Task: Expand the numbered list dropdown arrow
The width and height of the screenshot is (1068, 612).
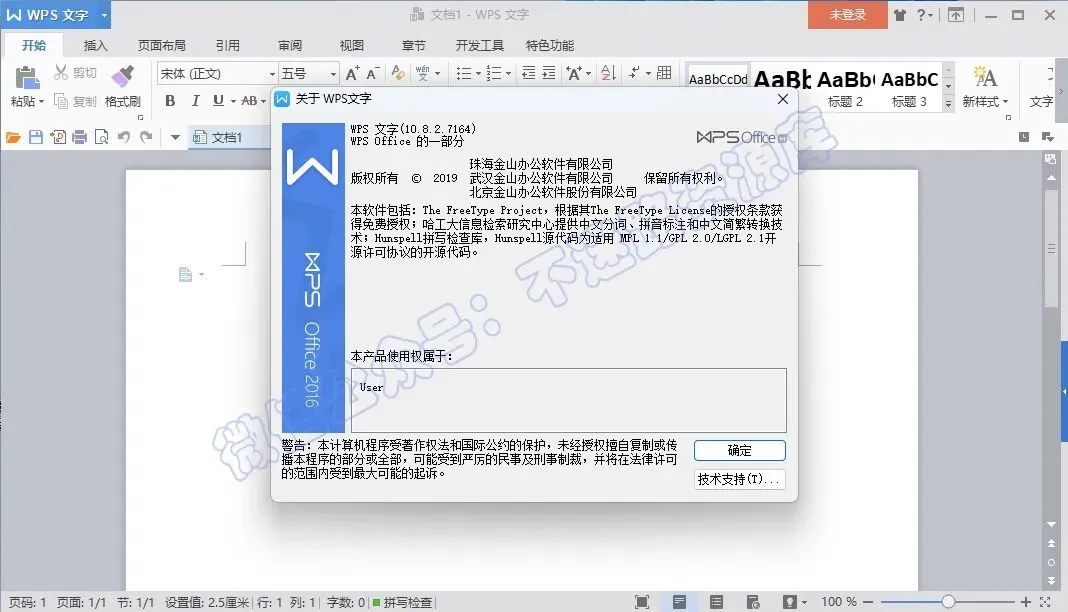Action: pos(508,74)
